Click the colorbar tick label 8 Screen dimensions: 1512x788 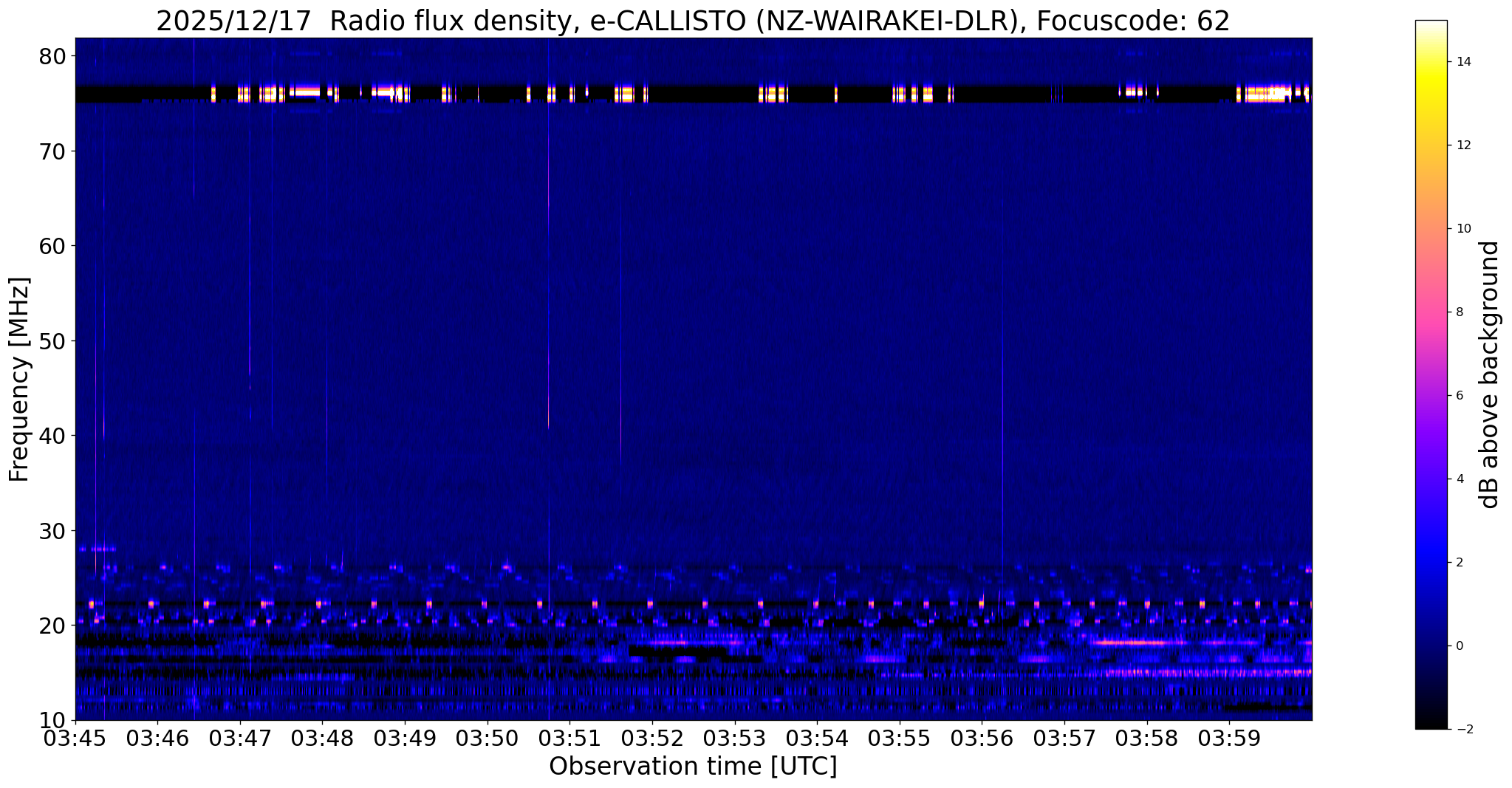[x=1459, y=312]
